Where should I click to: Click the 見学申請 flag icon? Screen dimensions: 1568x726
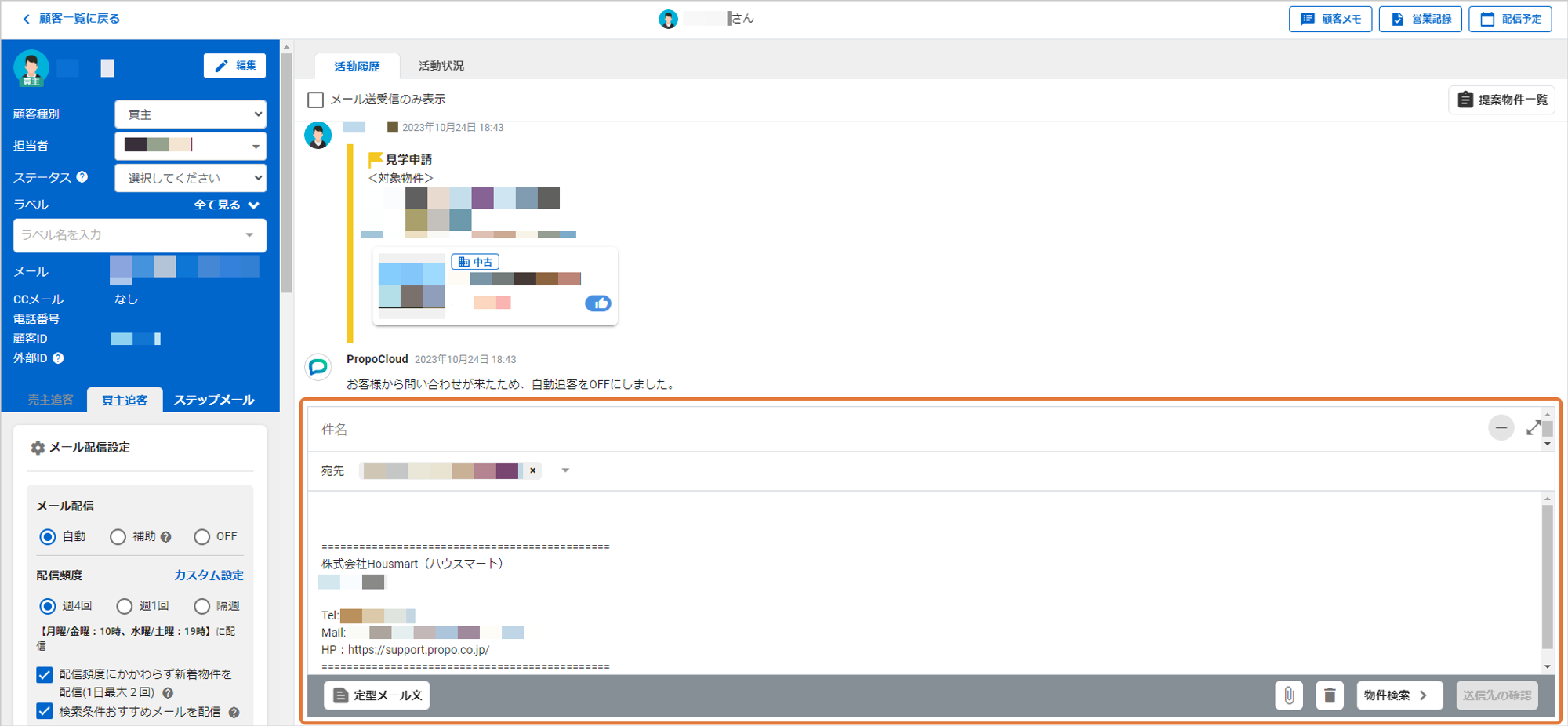[x=376, y=159]
